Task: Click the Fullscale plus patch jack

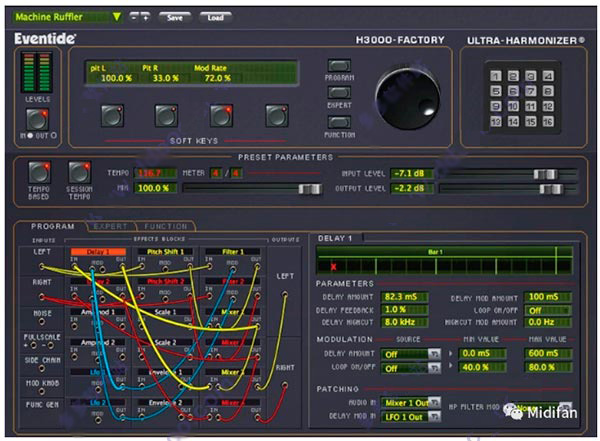Action: pyautogui.click(x=34, y=346)
